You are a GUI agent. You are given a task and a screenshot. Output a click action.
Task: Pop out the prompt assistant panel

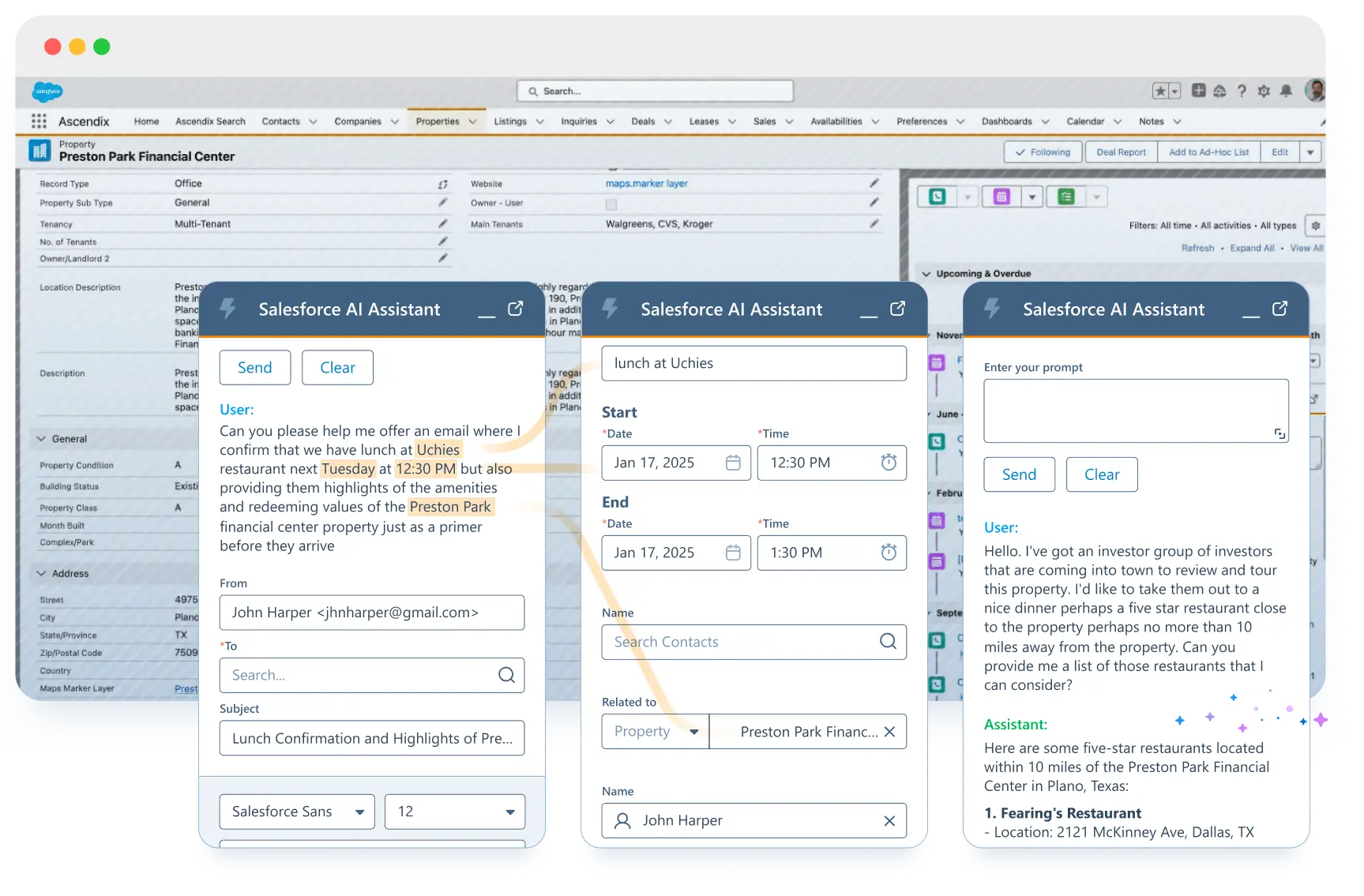1279,309
